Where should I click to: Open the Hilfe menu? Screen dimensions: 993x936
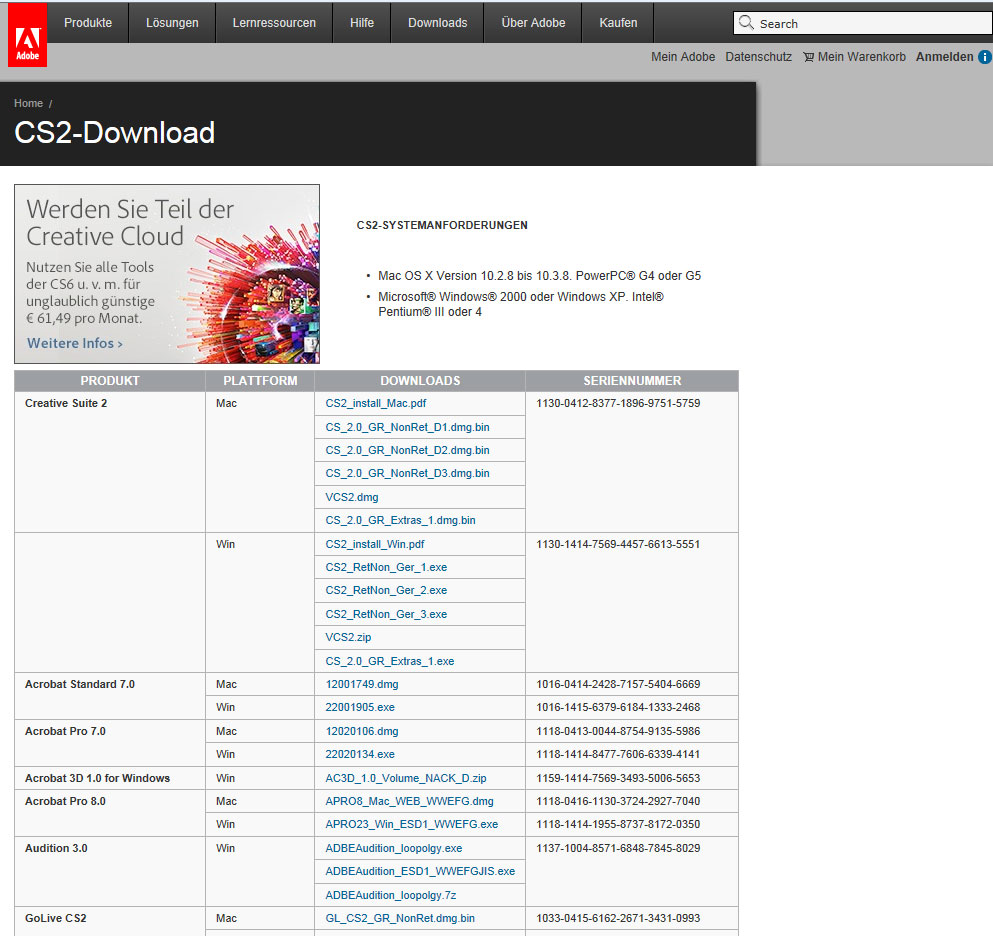coord(362,23)
